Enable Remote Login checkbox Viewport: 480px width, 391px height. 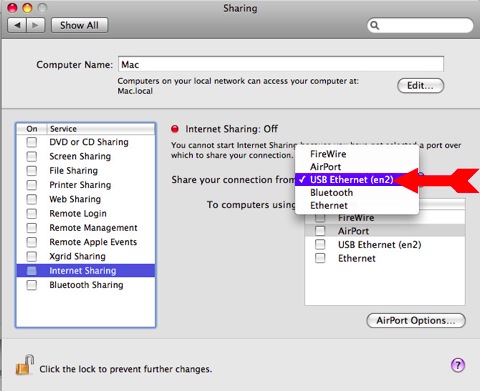click(32, 214)
